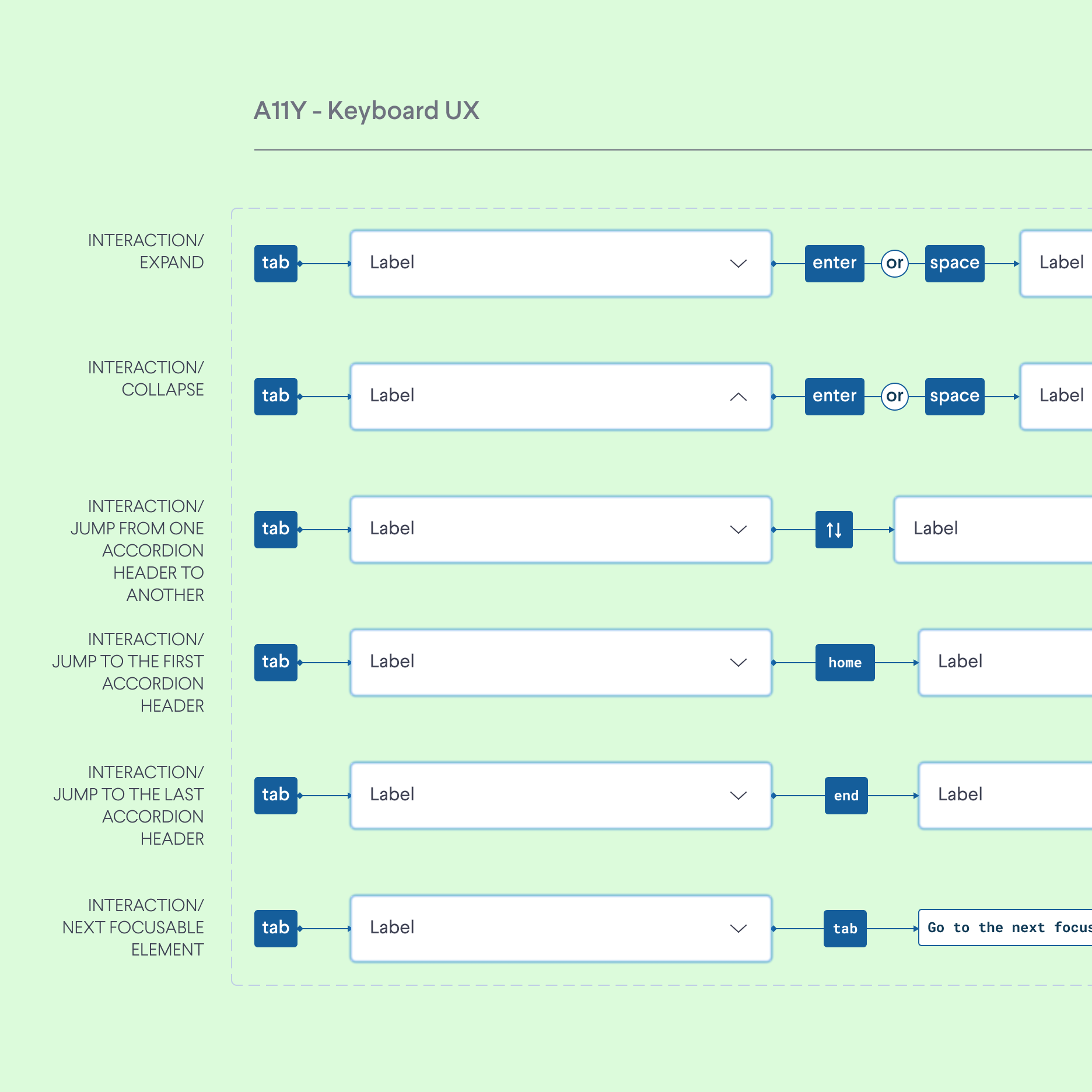The width and height of the screenshot is (1092, 1092).
Task: Click the tab key in Collapse row
Action: coord(275,397)
